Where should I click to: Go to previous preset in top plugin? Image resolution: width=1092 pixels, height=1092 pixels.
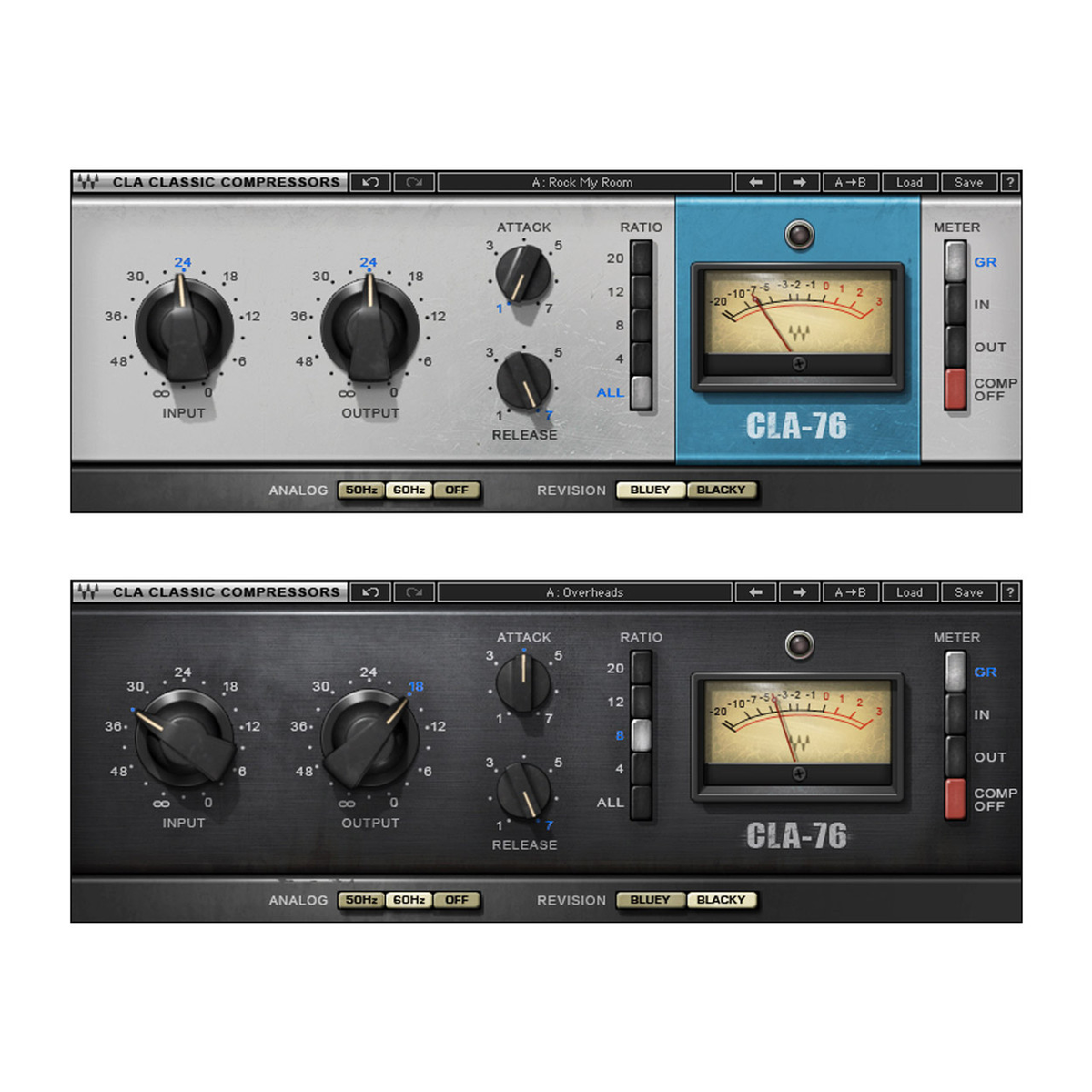pos(756,182)
